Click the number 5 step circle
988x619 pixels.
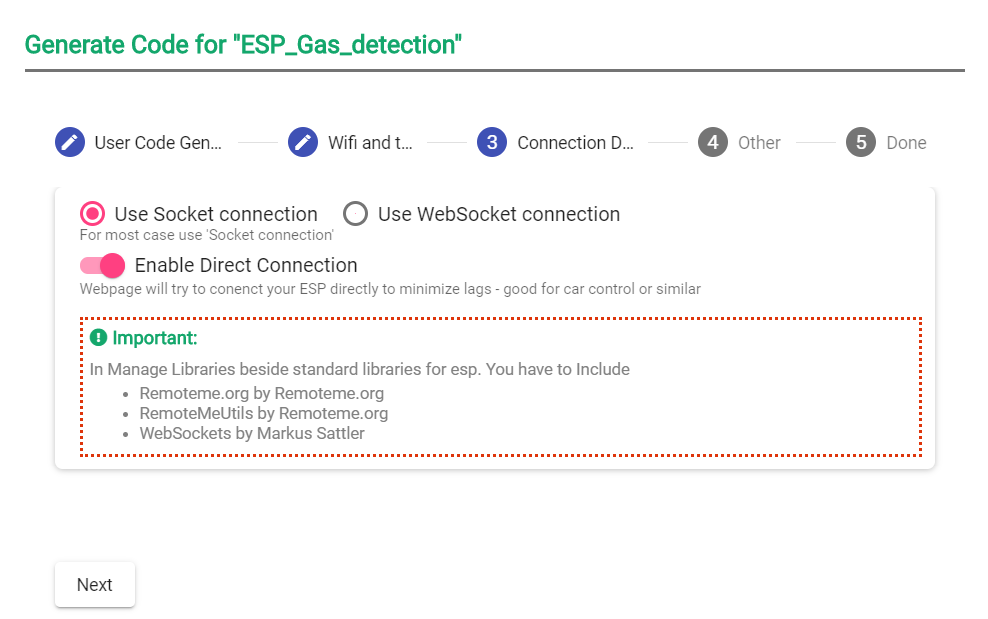pyautogui.click(x=861, y=142)
